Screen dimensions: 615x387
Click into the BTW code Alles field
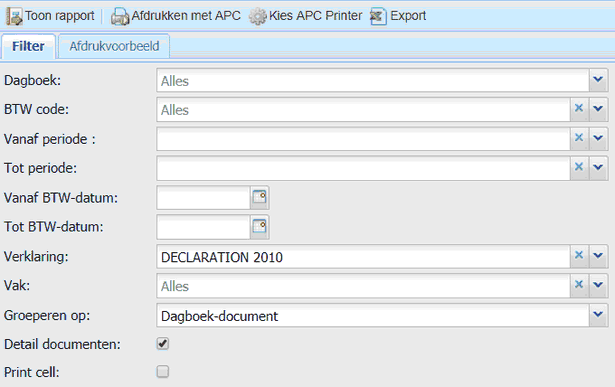[x=364, y=109]
